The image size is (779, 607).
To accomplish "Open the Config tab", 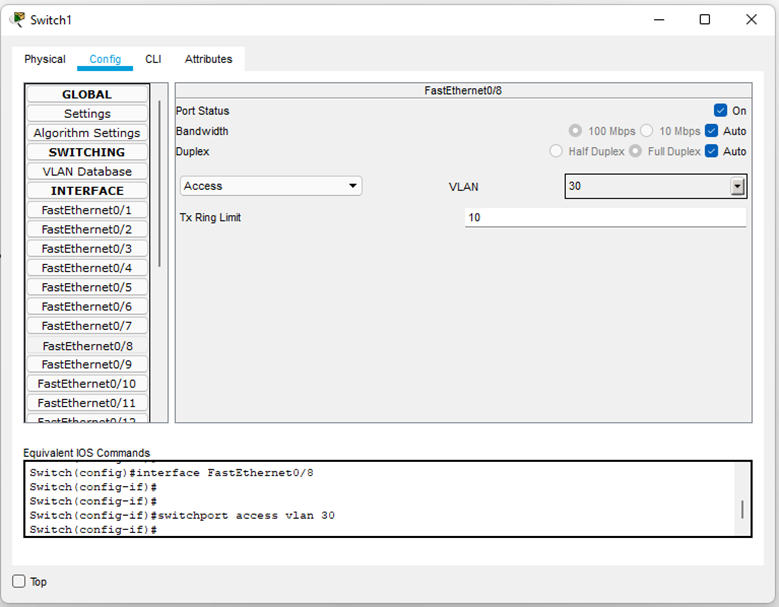I will [105, 59].
